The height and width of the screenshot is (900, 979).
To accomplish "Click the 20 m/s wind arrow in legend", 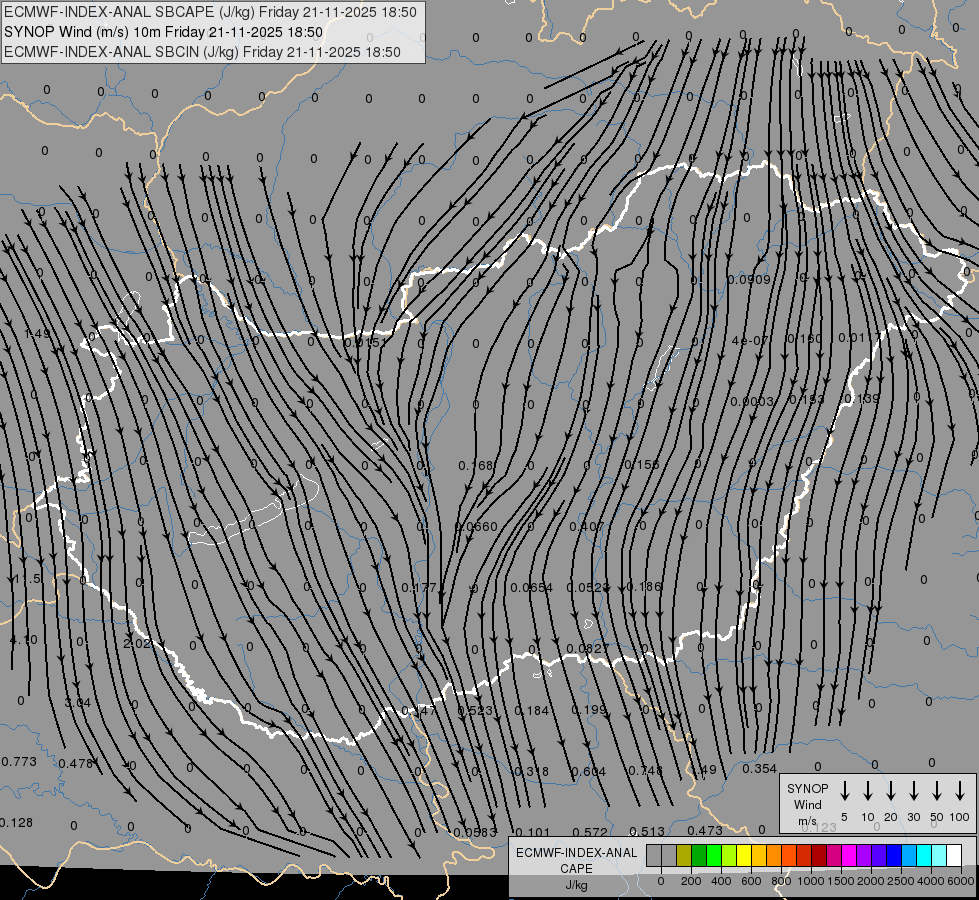I will click(x=891, y=791).
